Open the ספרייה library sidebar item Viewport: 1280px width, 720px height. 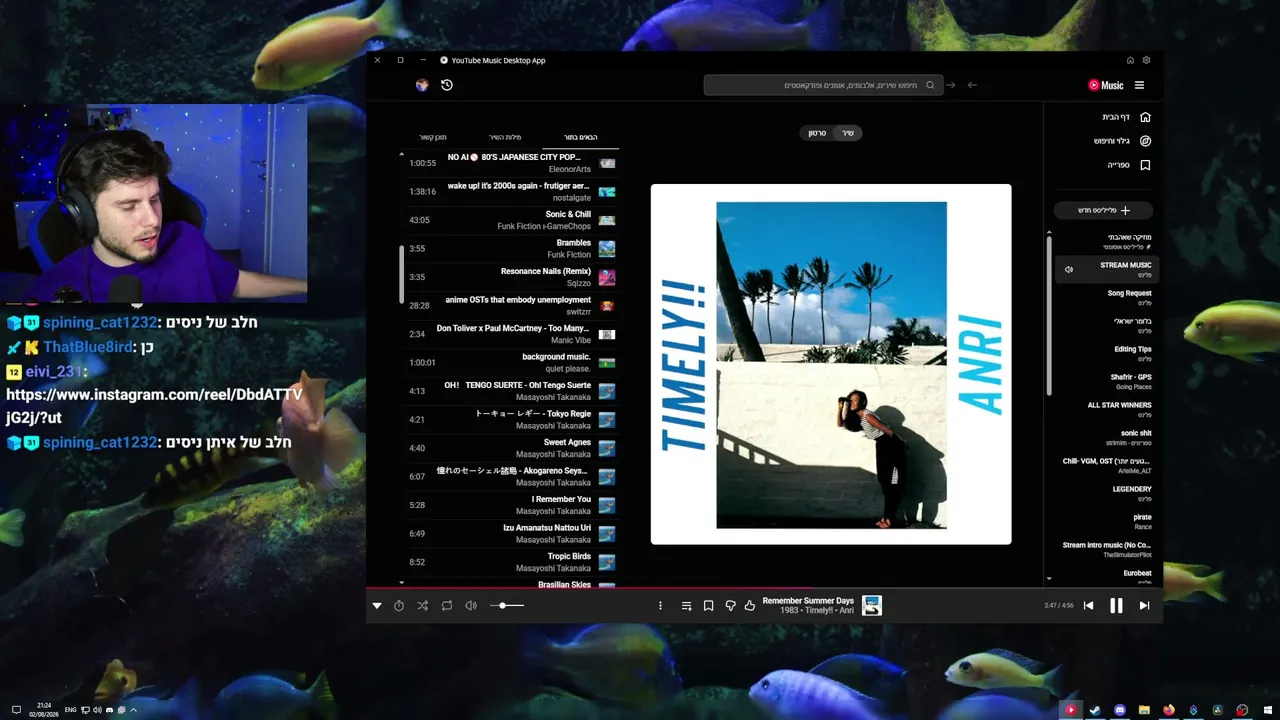point(1129,165)
